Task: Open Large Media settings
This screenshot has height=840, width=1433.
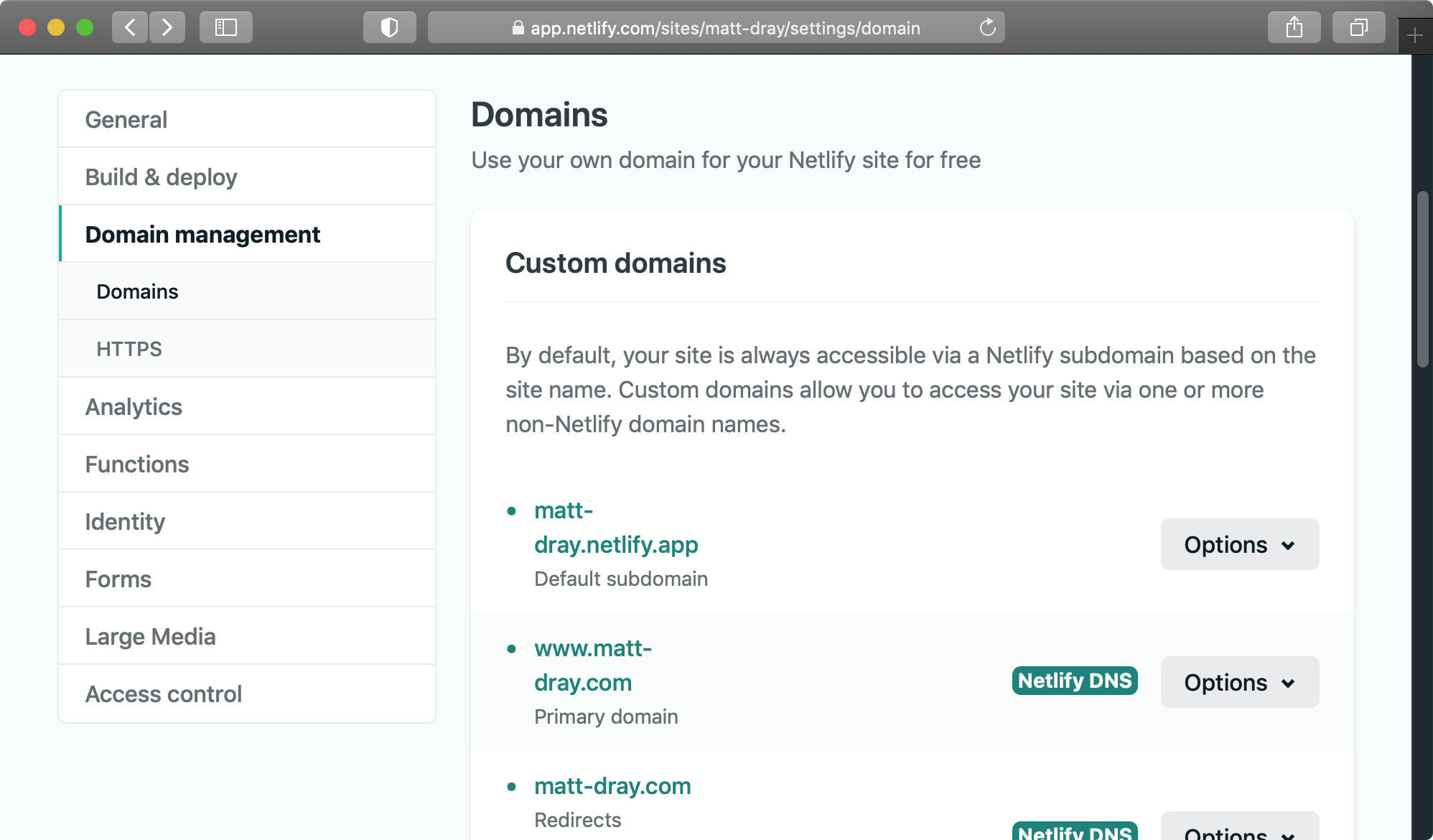Action: (247, 636)
